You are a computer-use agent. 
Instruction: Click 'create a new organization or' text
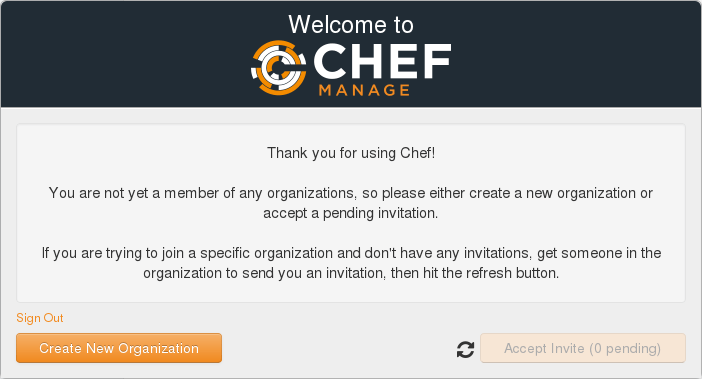coord(561,193)
